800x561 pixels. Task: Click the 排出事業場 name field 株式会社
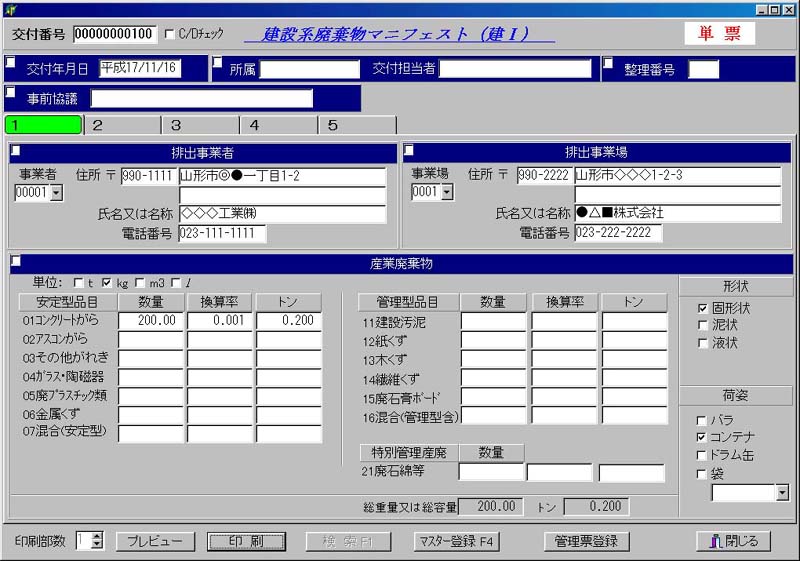coord(678,213)
